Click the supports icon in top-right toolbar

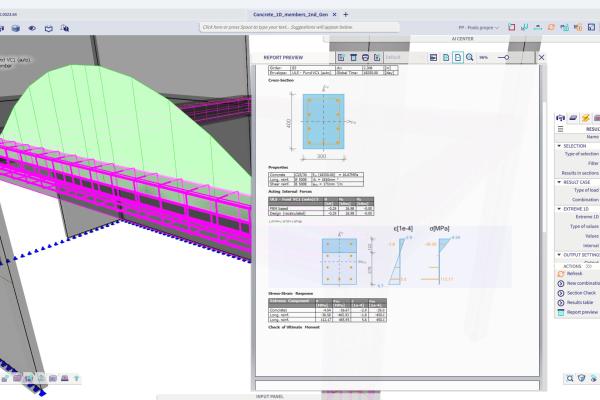coord(538,27)
